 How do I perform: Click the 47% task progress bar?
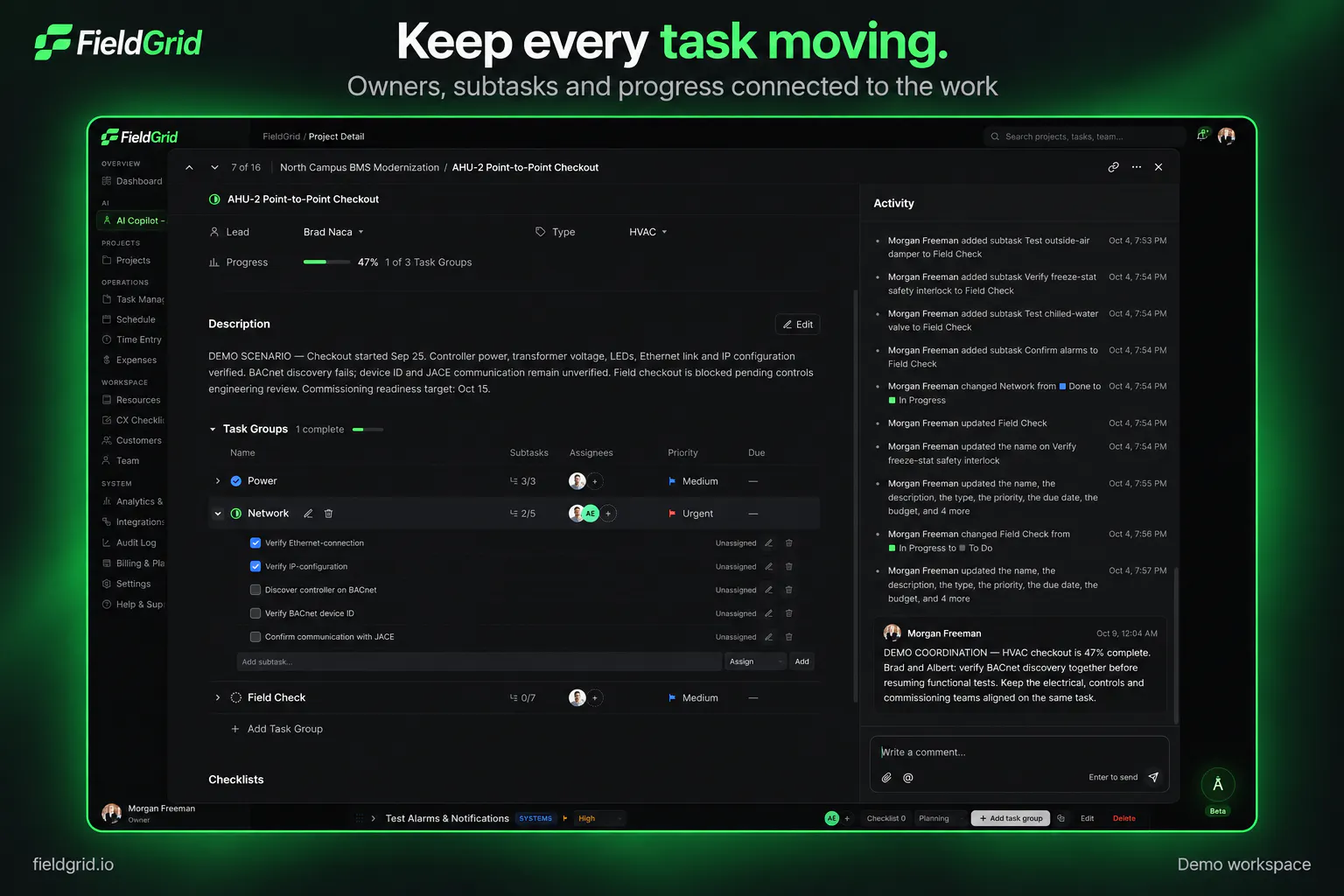click(x=325, y=262)
